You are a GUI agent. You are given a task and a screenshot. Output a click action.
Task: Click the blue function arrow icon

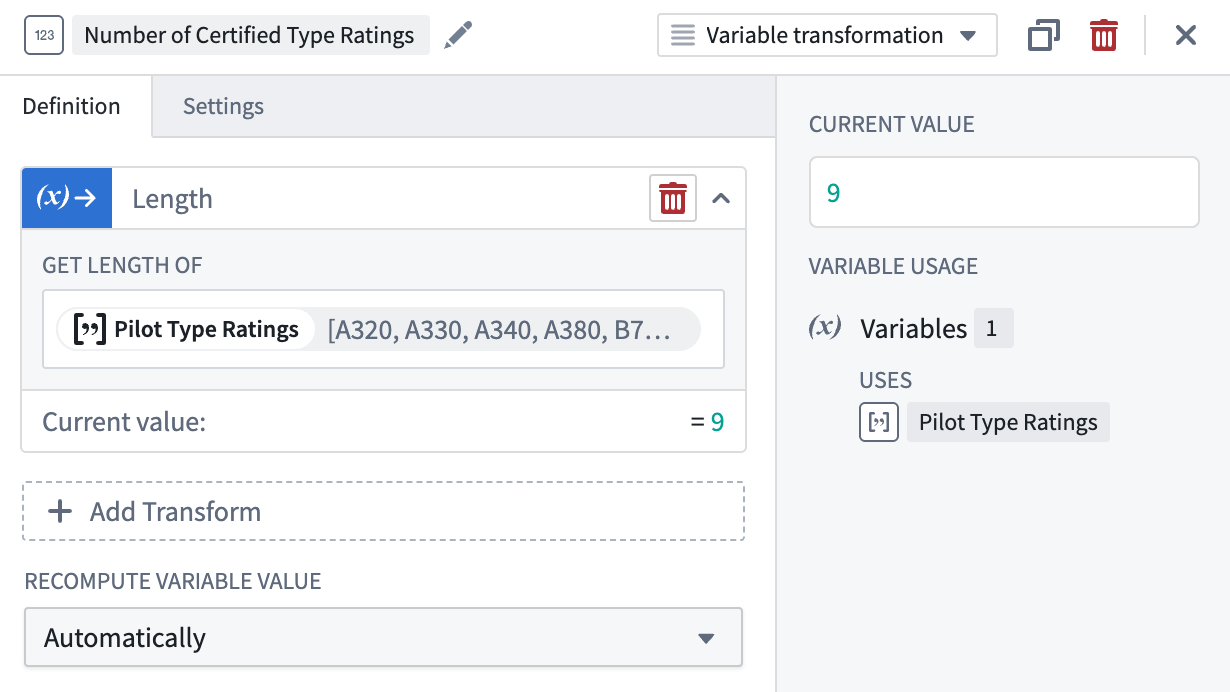click(x=67, y=198)
